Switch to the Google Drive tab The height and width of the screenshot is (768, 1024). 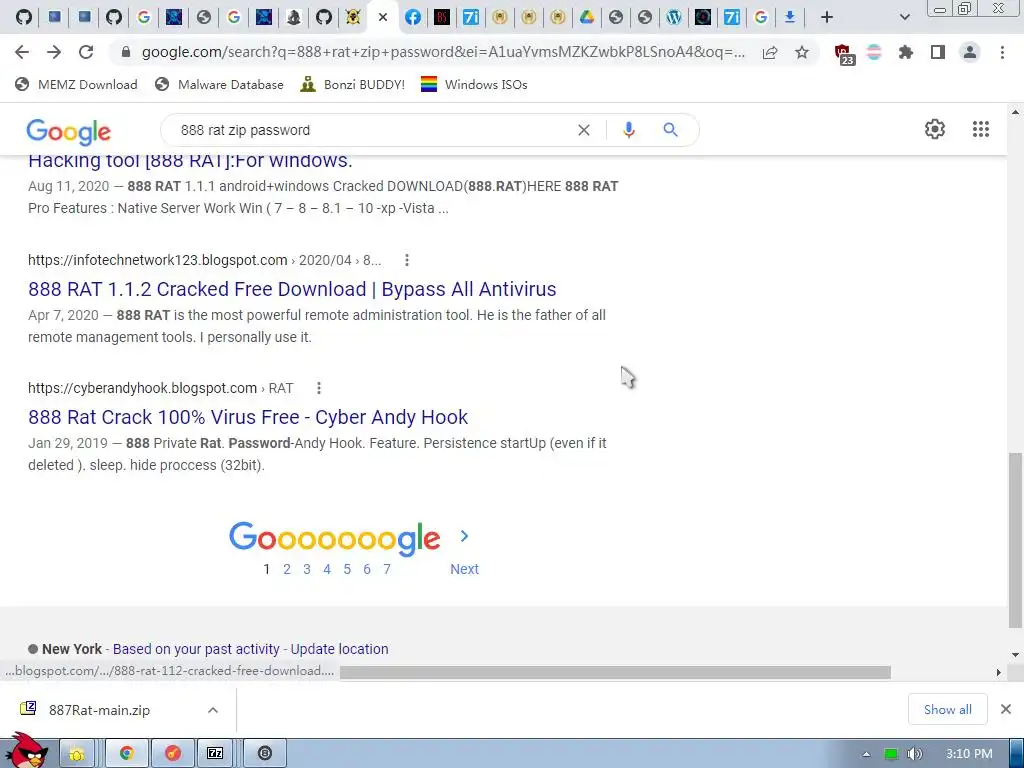click(x=586, y=17)
